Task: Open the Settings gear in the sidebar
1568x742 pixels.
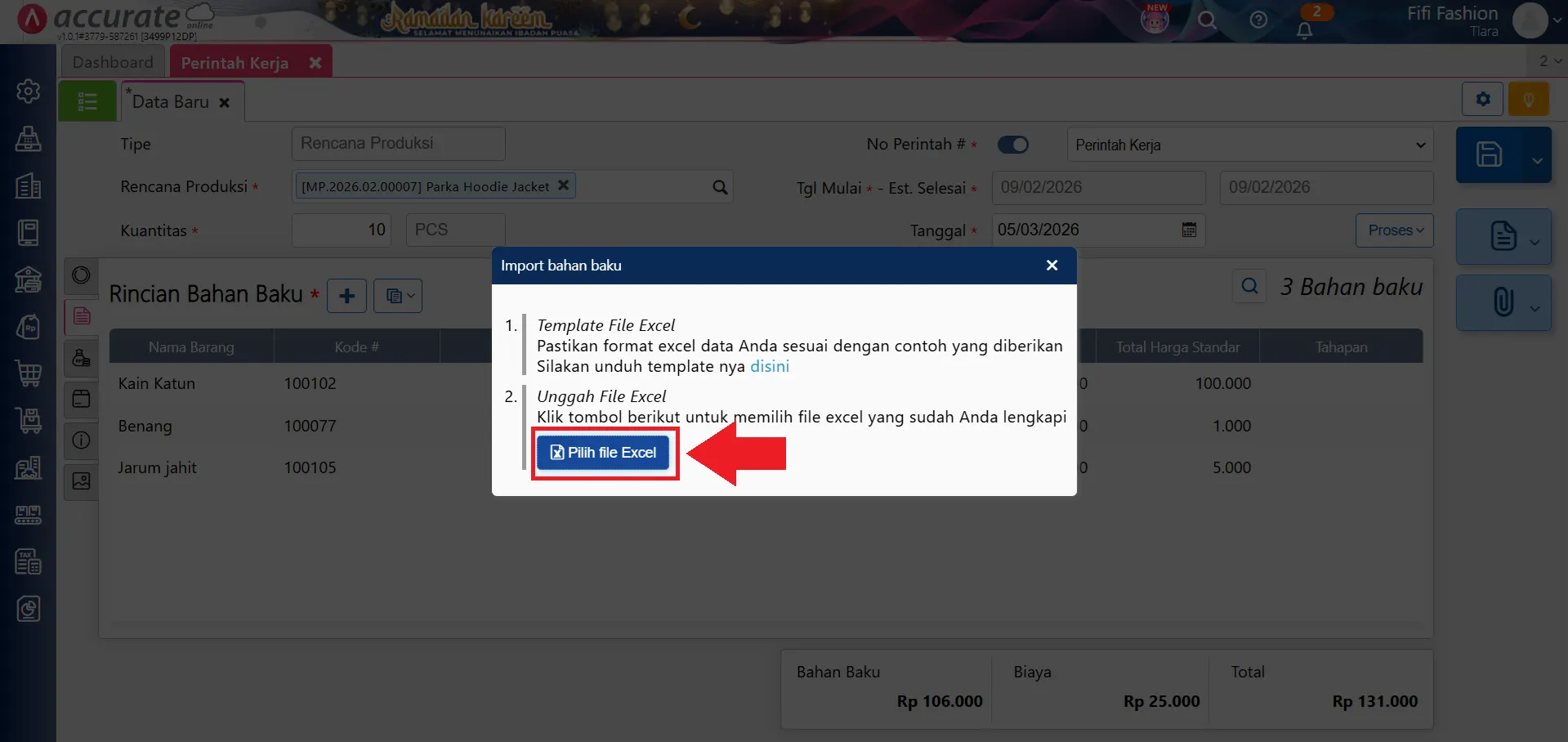Action: (29, 91)
